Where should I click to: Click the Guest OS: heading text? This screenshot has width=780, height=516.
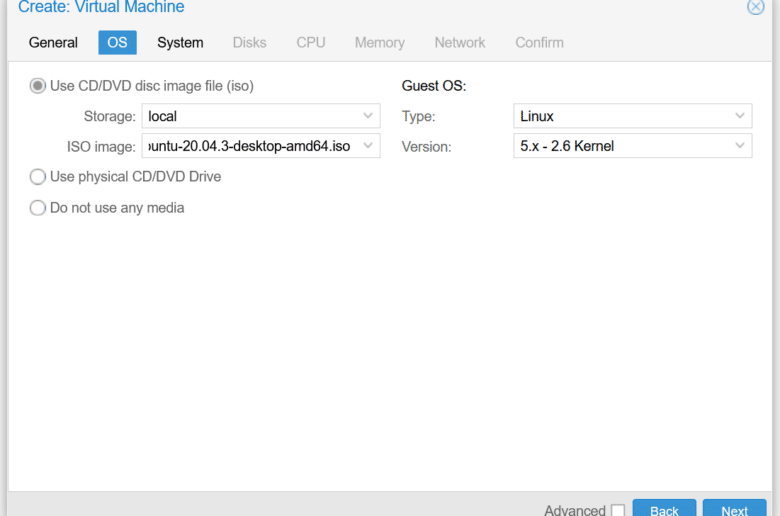click(434, 86)
